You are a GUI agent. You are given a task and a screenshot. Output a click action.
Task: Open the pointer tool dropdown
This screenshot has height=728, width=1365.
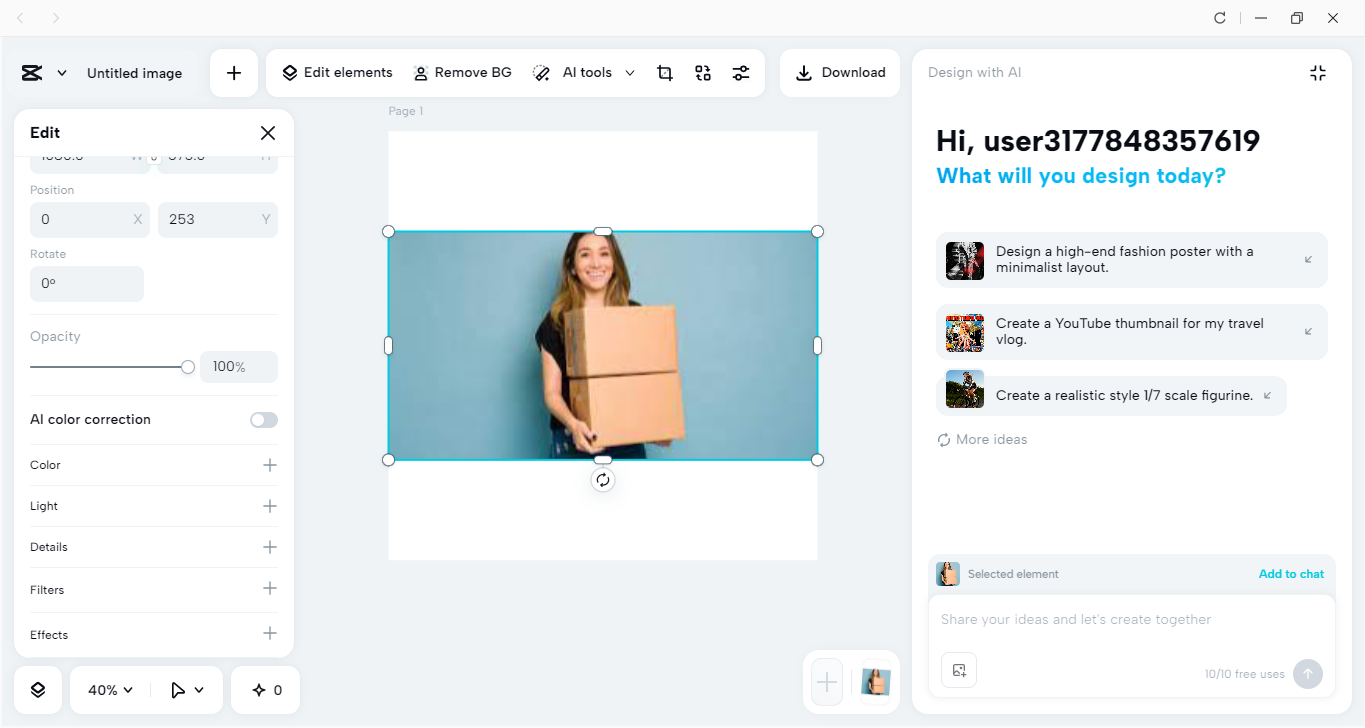[x=187, y=690]
